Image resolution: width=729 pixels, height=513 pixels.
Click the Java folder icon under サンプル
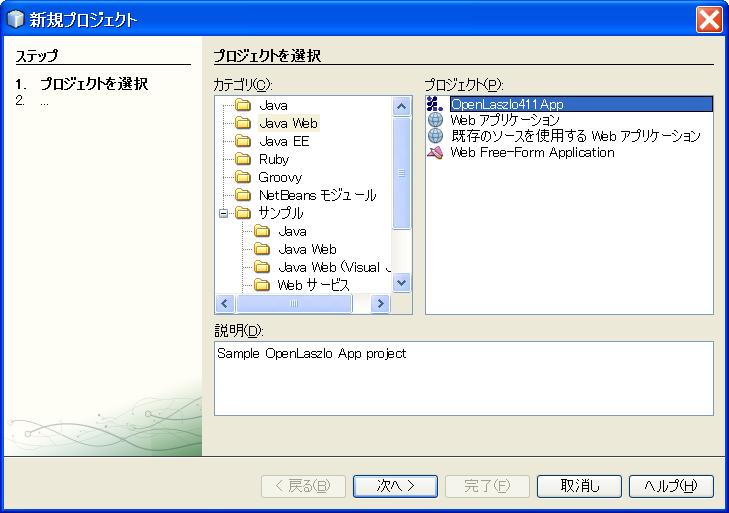(x=262, y=231)
